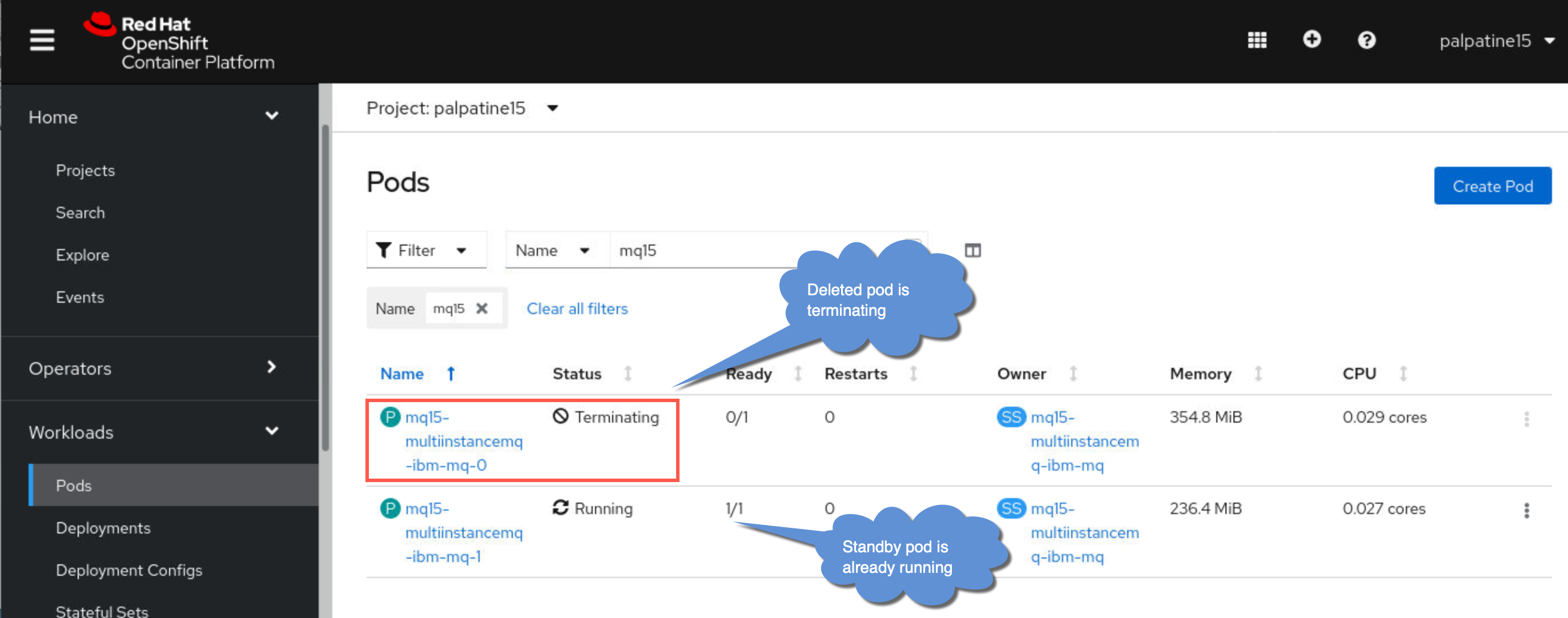Remove the mq15 name filter chip

click(481, 308)
